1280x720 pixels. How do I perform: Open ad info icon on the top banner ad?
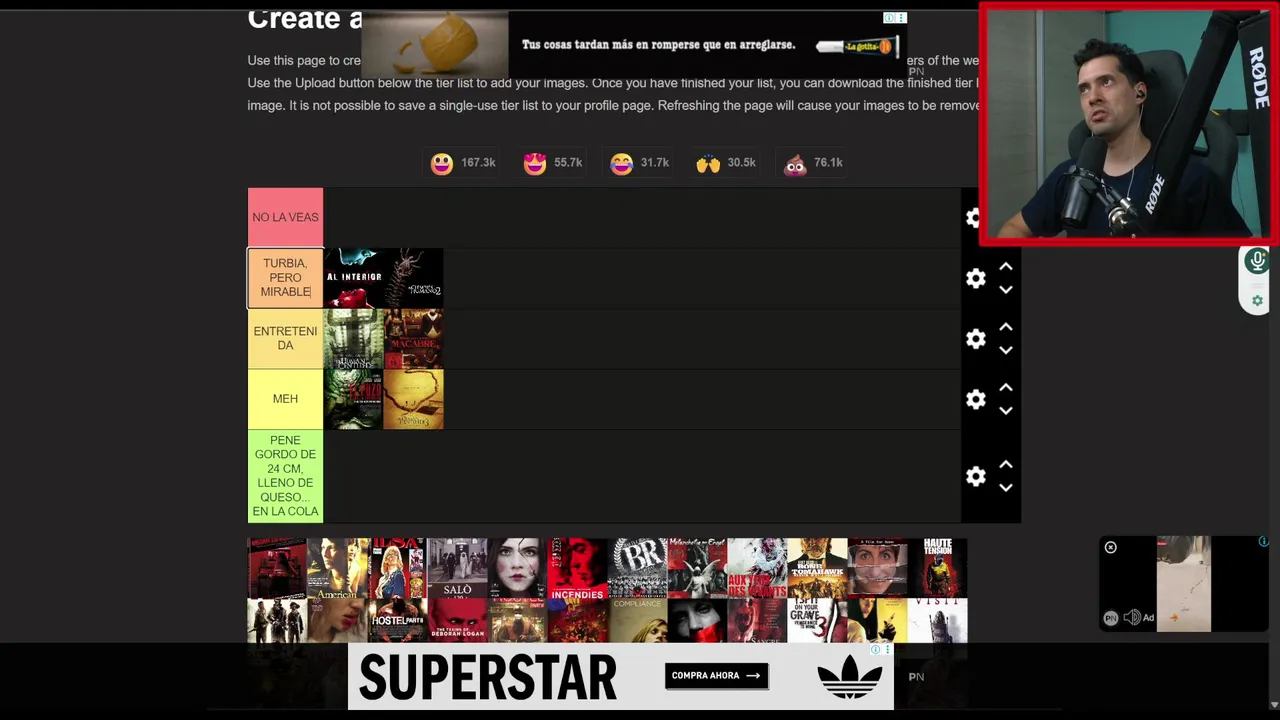point(889,18)
